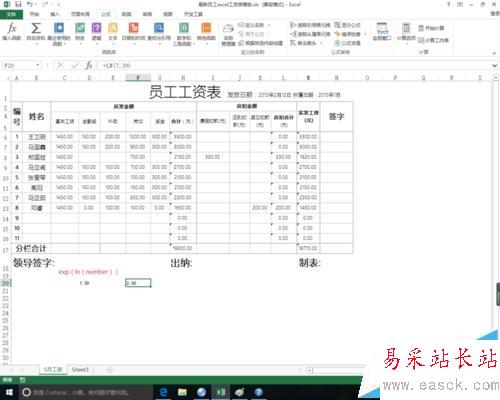
Task: Open the Text (文本) functions button
Action: pyautogui.click(x=113, y=31)
